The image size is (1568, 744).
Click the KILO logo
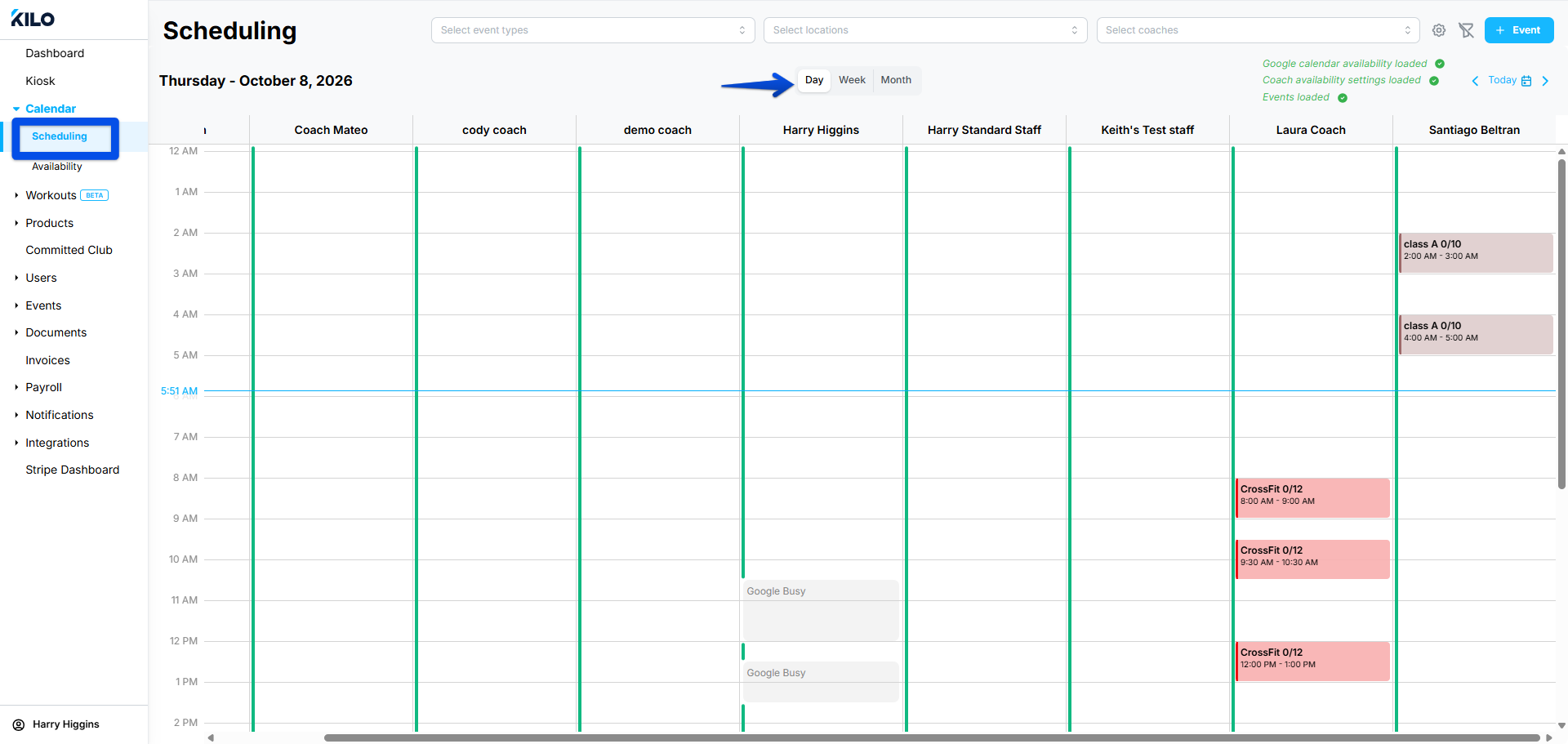(33, 19)
